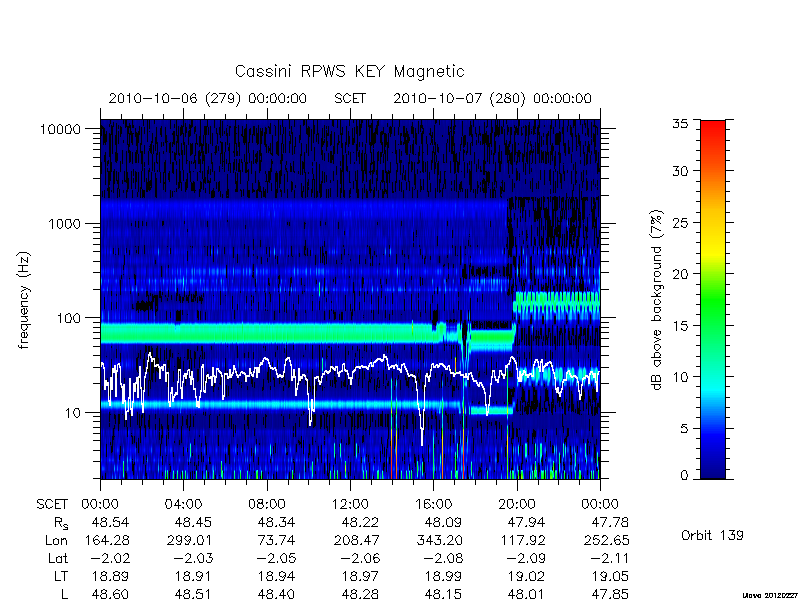
Task: Click the Lon value 208.47
Action: tap(355, 540)
